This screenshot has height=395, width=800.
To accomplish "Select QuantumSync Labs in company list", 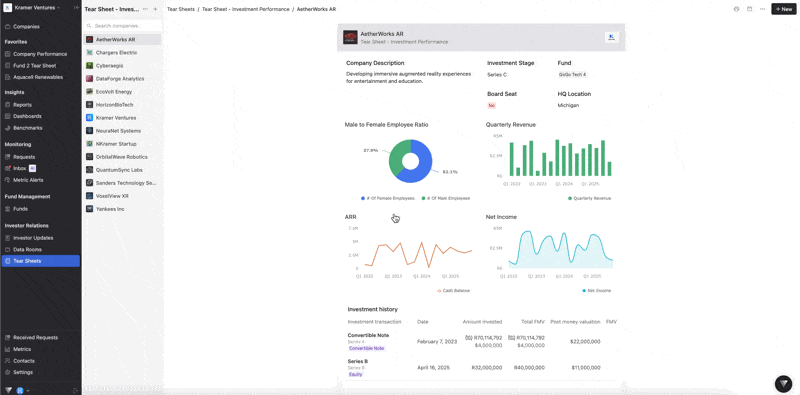I will pyautogui.click(x=122, y=170).
